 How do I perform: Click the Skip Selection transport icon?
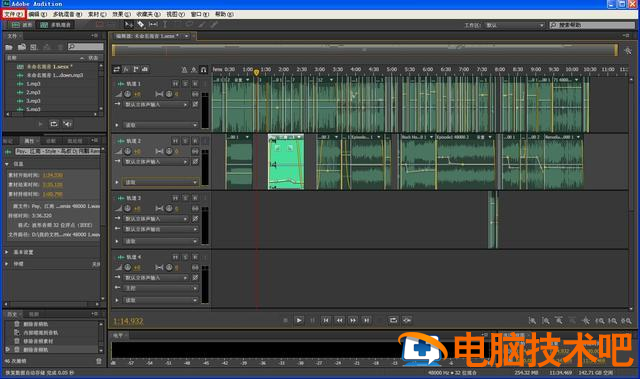tap(407, 321)
